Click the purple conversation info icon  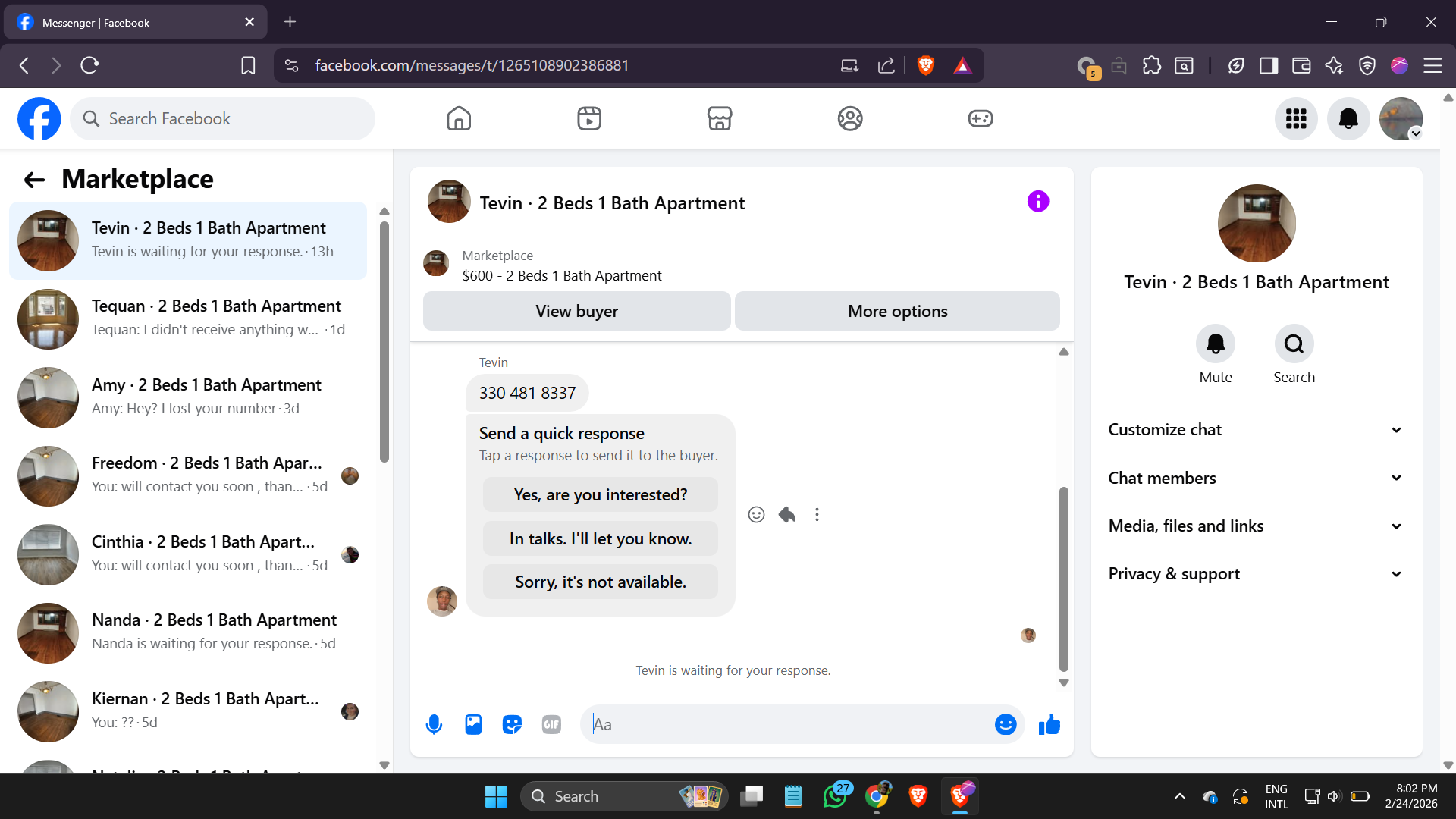point(1037,201)
